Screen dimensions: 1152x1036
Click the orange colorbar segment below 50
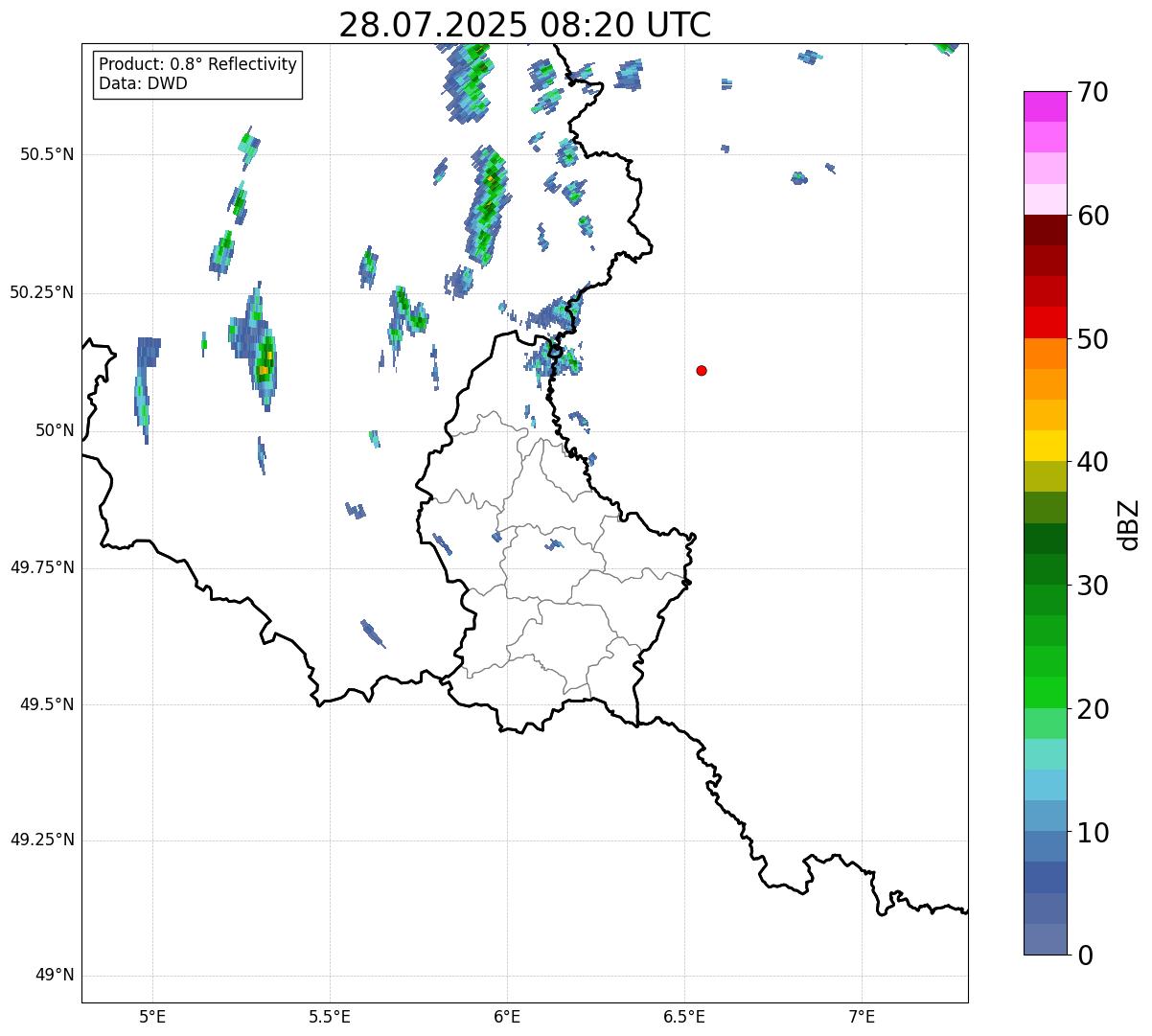pyautogui.click(x=1046, y=354)
